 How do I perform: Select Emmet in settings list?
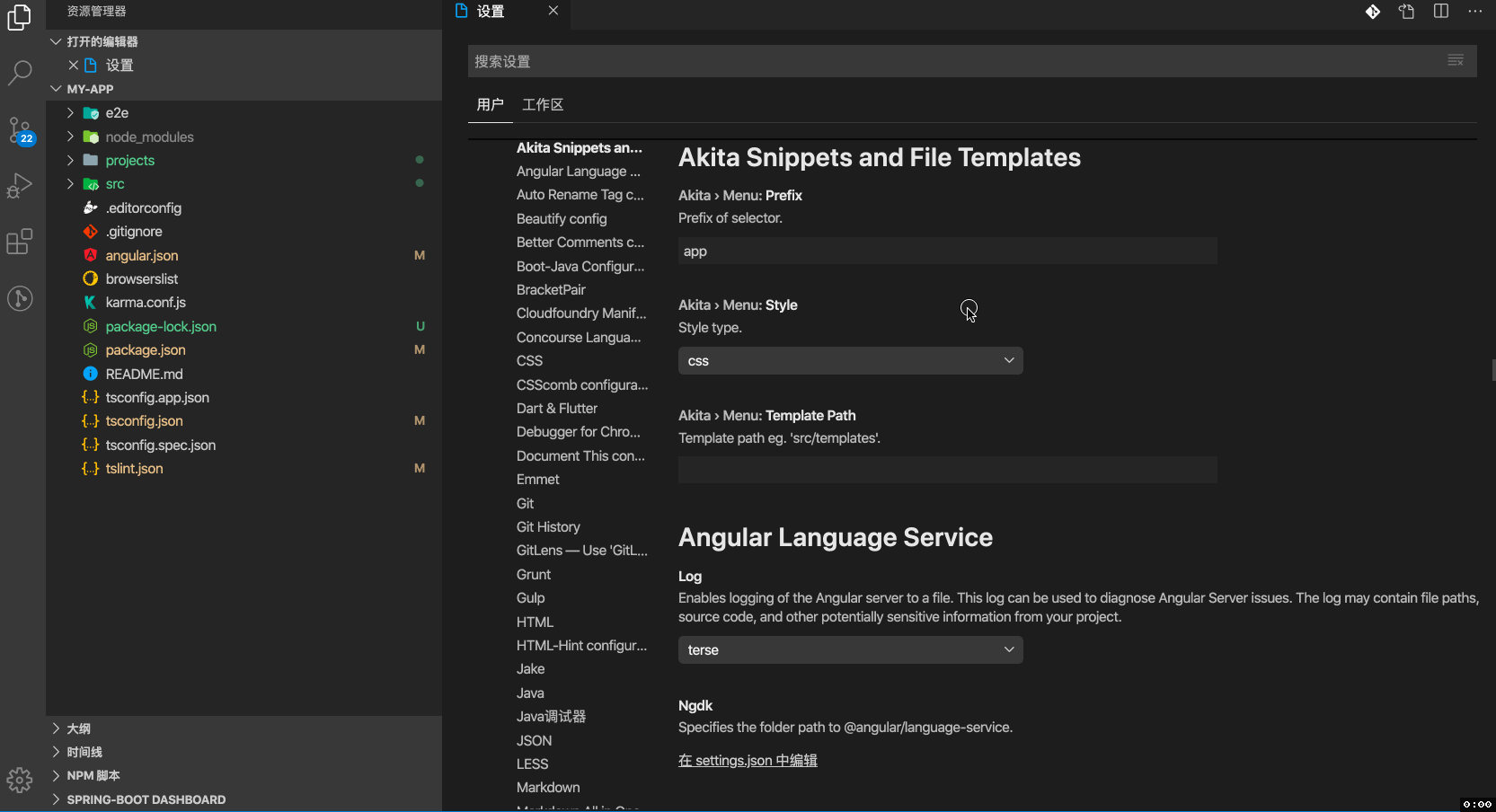click(x=537, y=480)
